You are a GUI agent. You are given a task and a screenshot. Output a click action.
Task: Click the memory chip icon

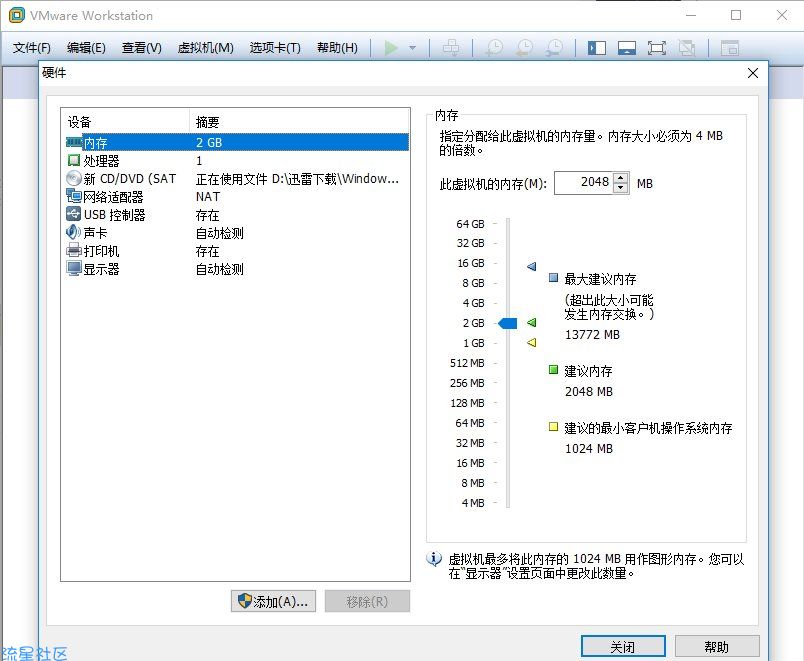click(x=74, y=142)
